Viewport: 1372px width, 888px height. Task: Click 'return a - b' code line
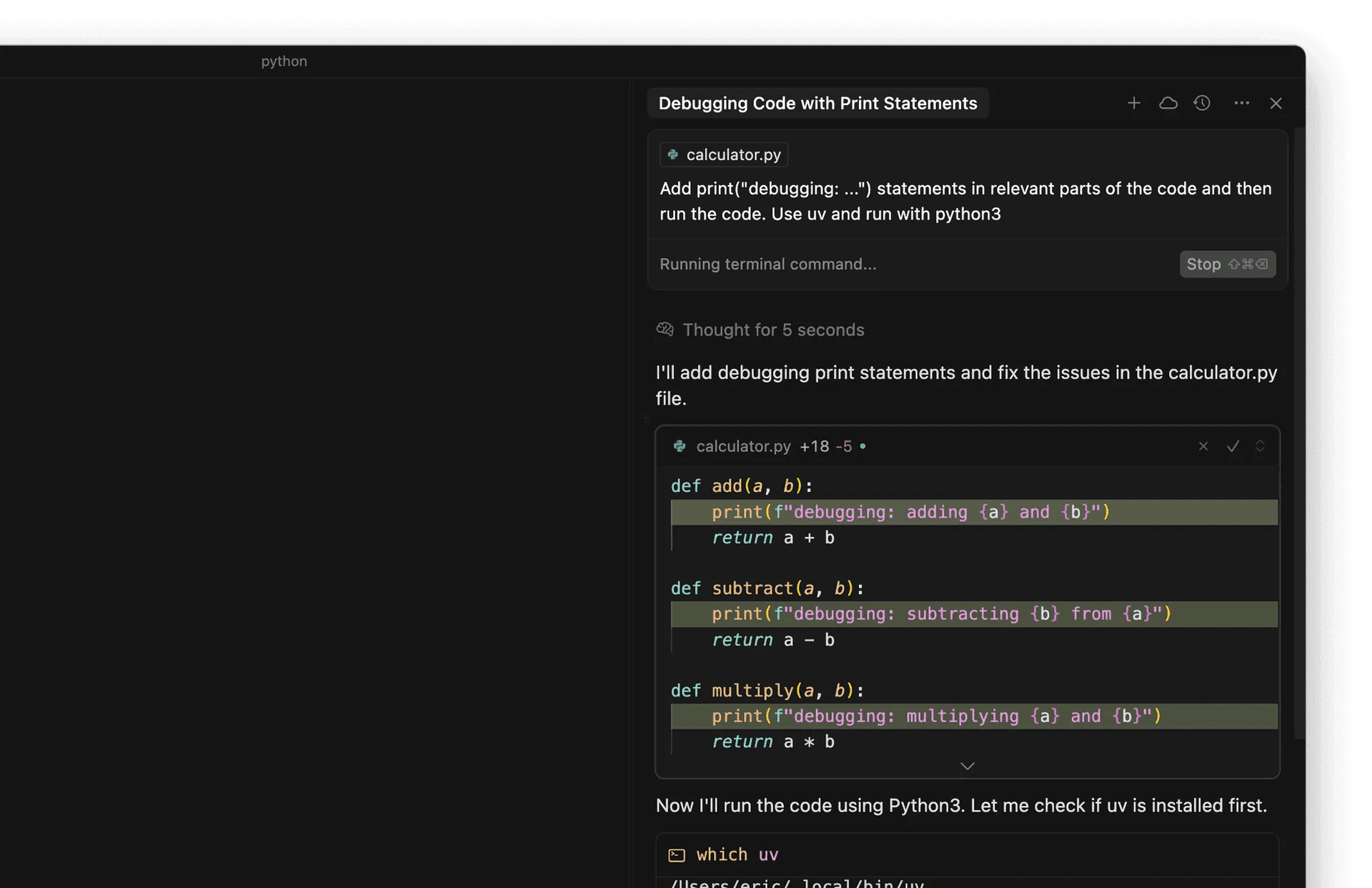click(772, 640)
